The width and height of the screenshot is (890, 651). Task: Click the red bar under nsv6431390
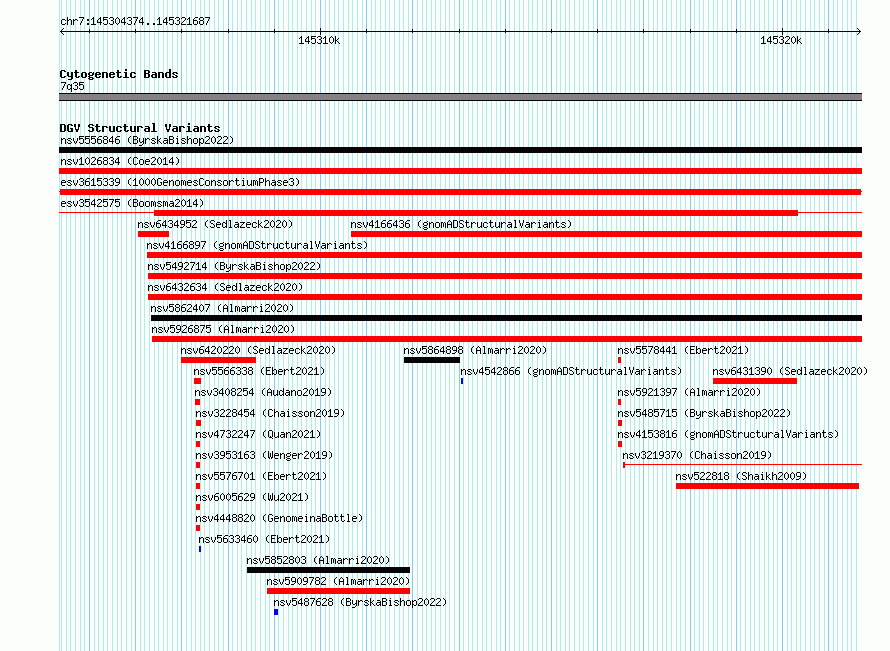point(755,381)
